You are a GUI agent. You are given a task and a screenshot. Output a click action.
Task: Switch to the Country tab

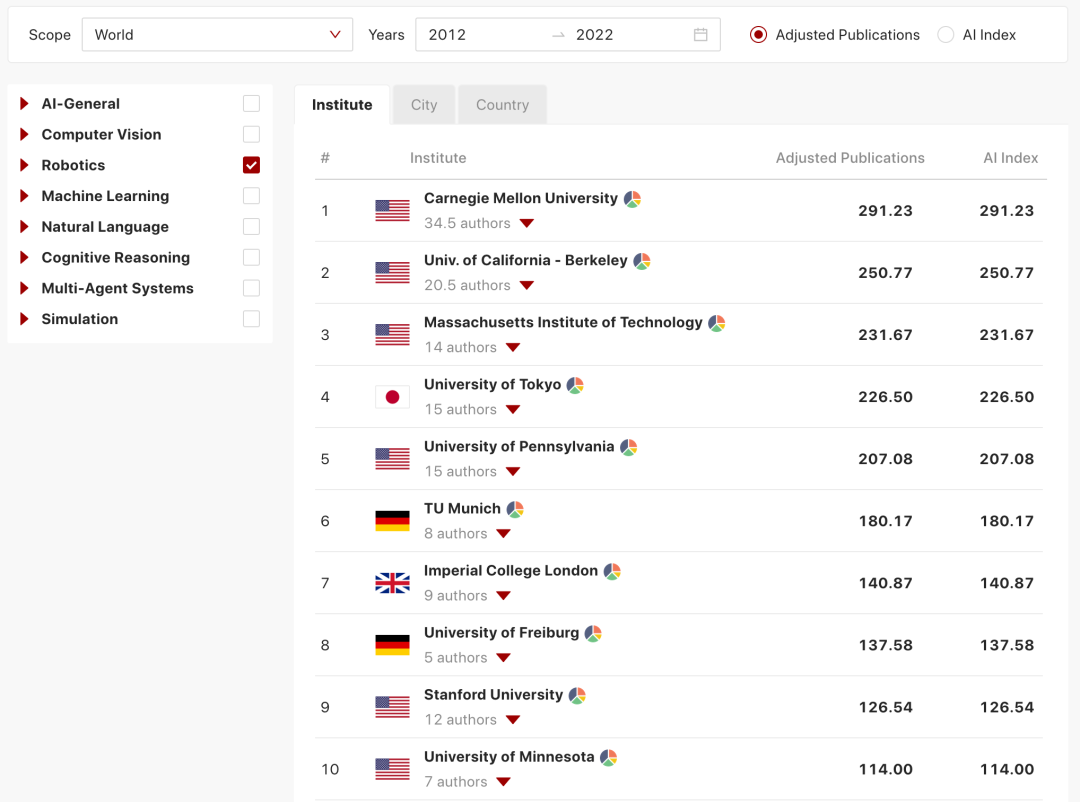[x=502, y=105]
